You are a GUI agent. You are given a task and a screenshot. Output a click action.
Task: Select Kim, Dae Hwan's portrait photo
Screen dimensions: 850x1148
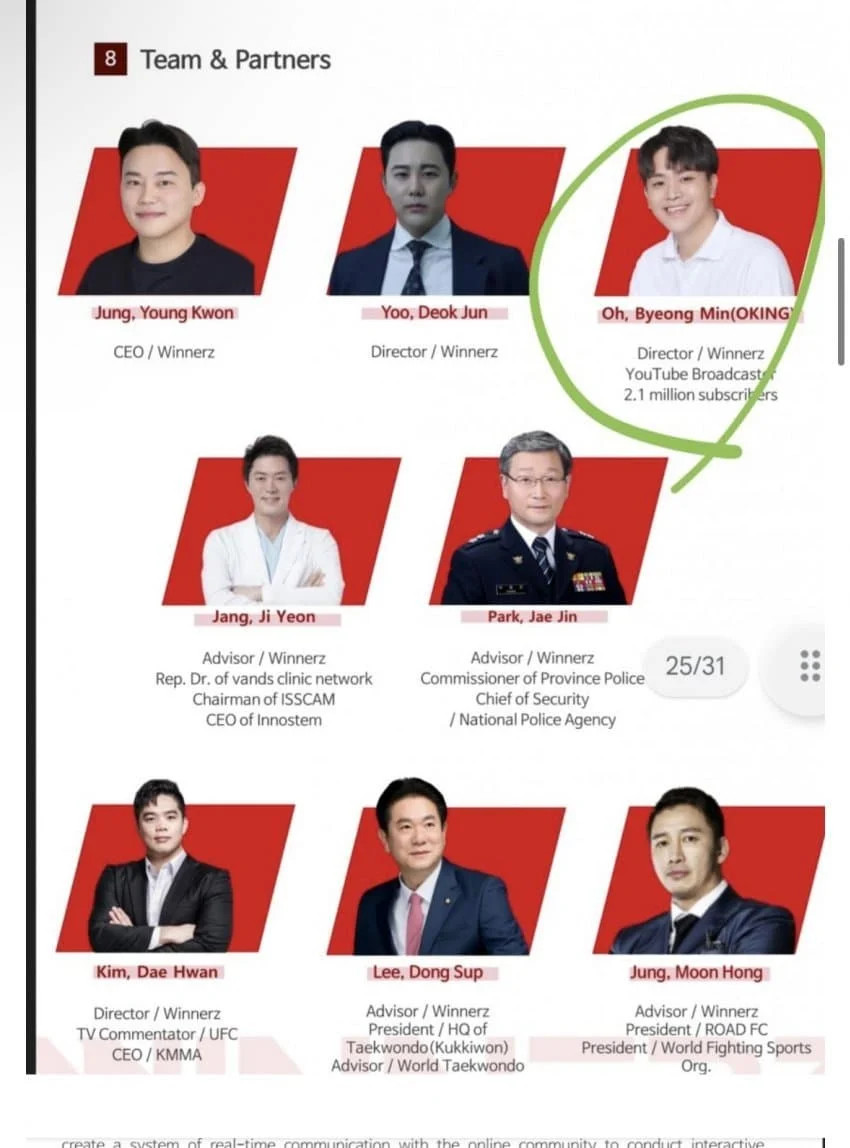coord(176,866)
